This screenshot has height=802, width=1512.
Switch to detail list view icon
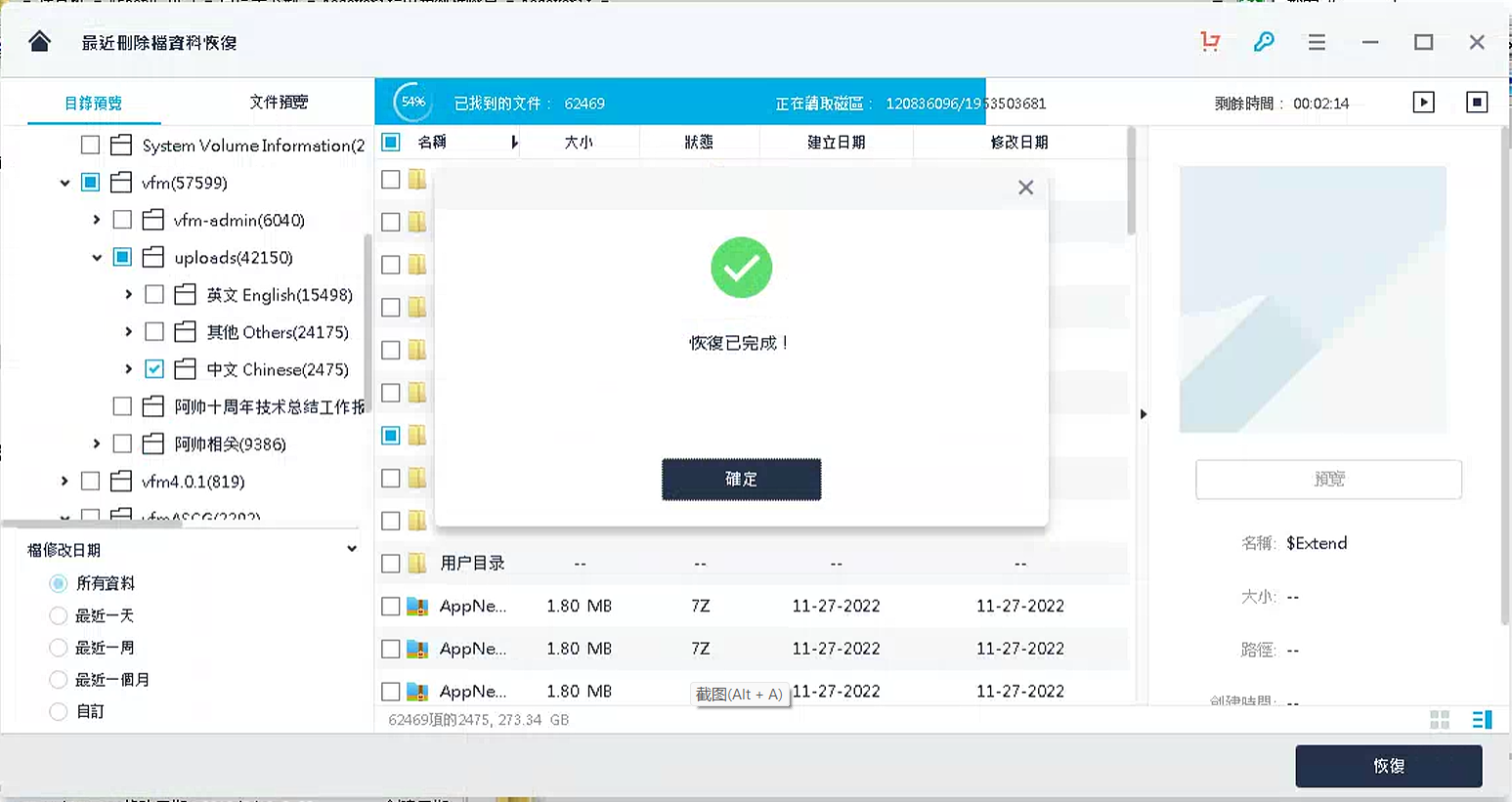pyautogui.click(x=1482, y=720)
